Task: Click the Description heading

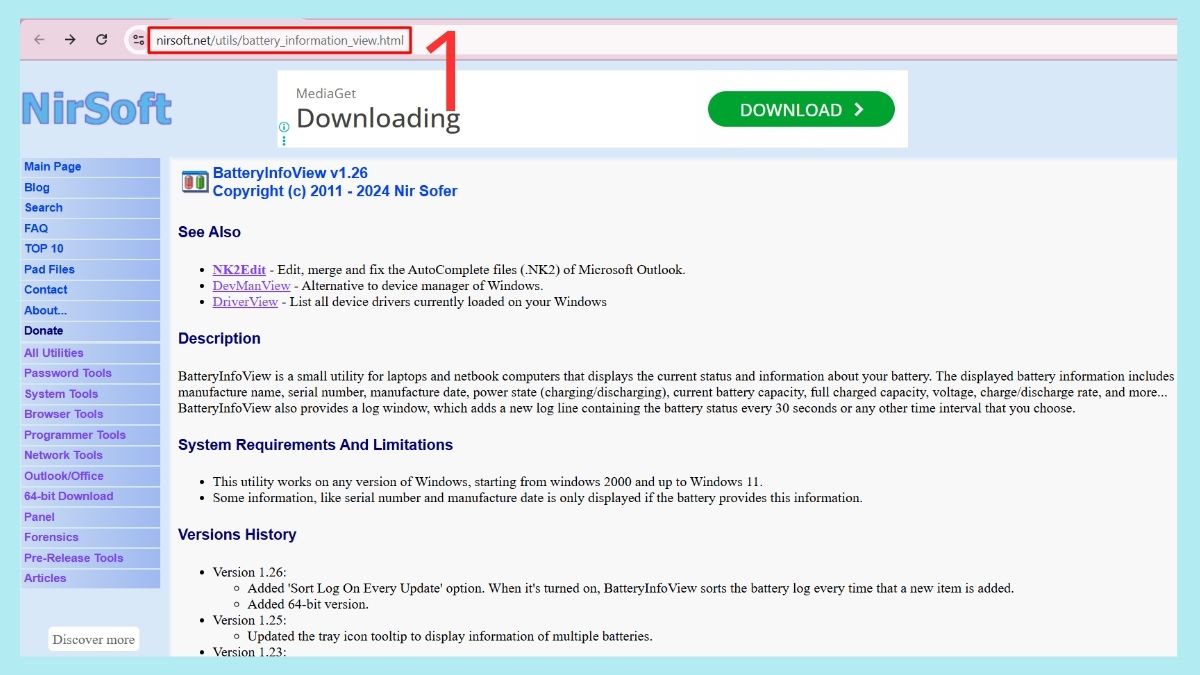Action: (x=219, y=339)
